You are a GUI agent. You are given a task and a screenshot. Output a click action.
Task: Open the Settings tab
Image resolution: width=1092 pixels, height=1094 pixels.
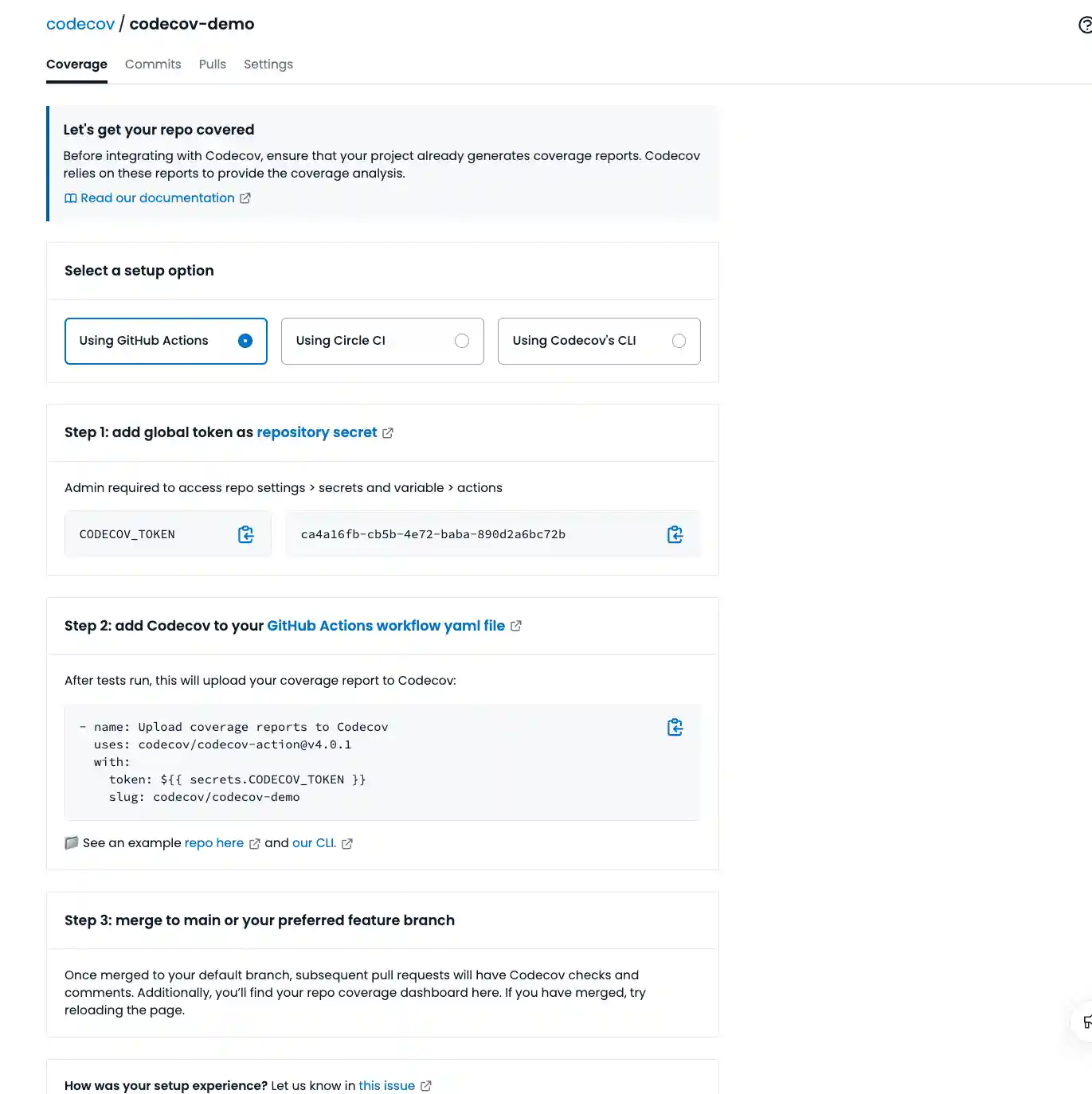point(268,64)
